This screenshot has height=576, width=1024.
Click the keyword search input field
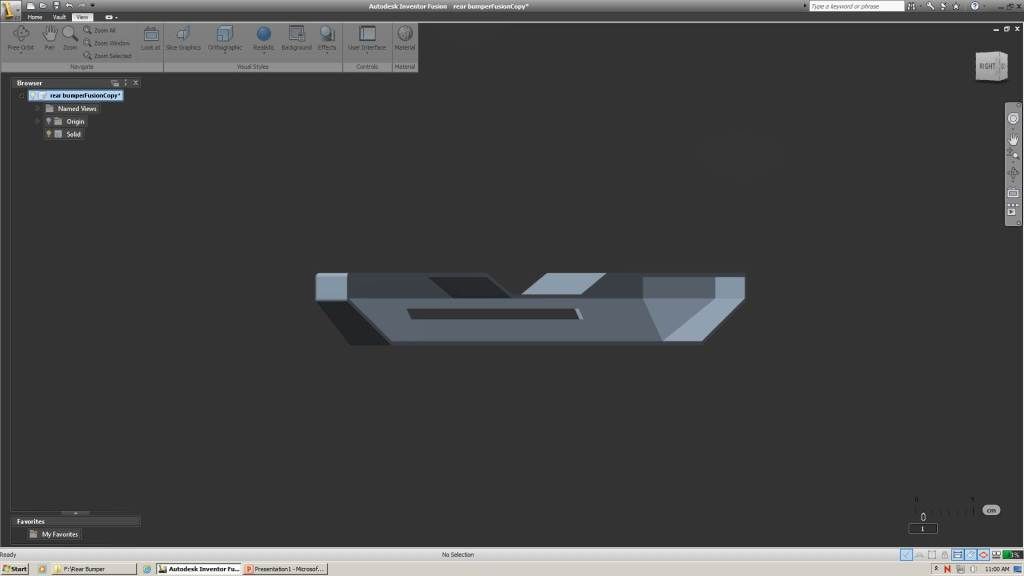(x=856, y=6)
